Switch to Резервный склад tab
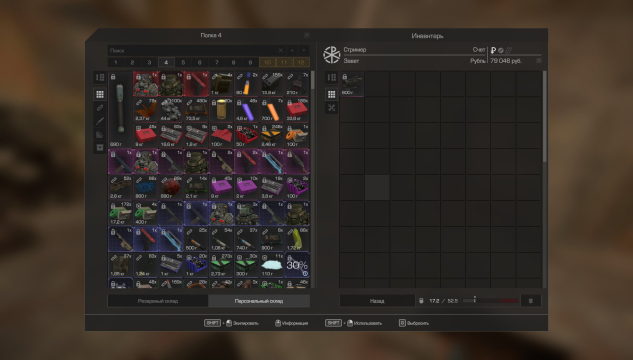Viewport: 633px width, 360px height. pos(158,301)
